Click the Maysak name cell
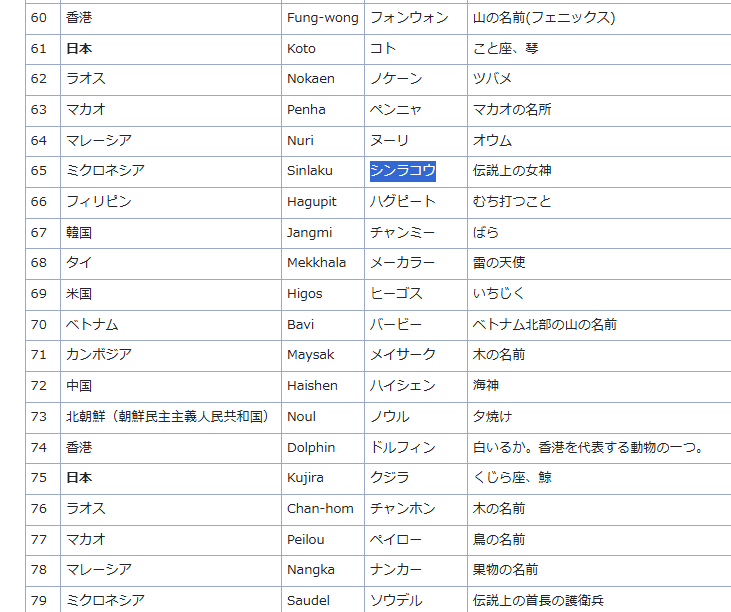This screenshot has width=731, height=612. pyautogui.click(x=311, y=355)
